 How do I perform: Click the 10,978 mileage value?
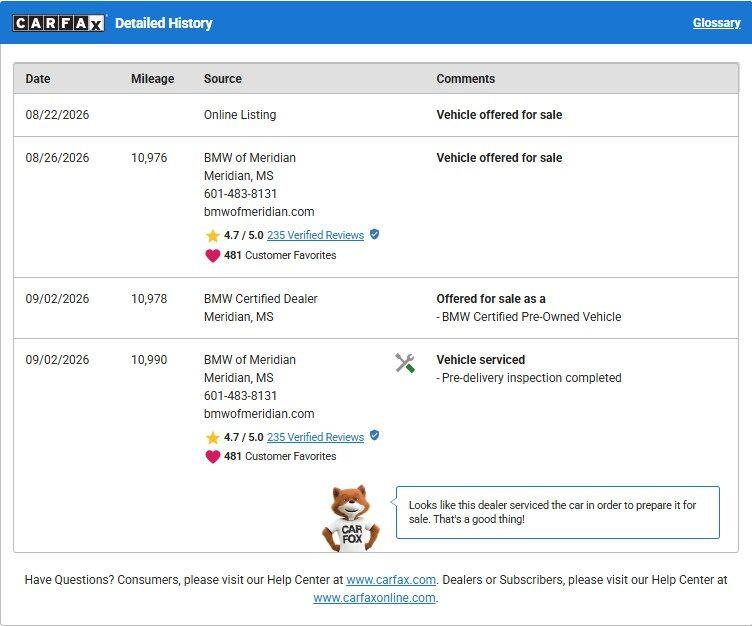pyautogui.click(x=149, y=299)
